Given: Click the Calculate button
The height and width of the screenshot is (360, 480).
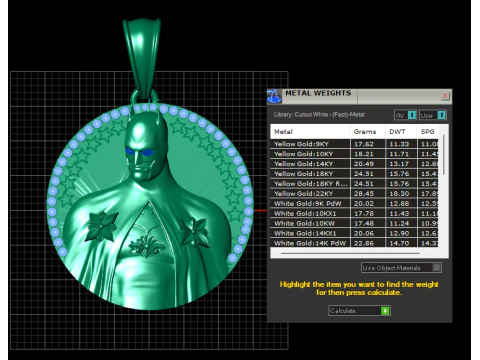Looking at the screenshot, I should coord(359,311).
